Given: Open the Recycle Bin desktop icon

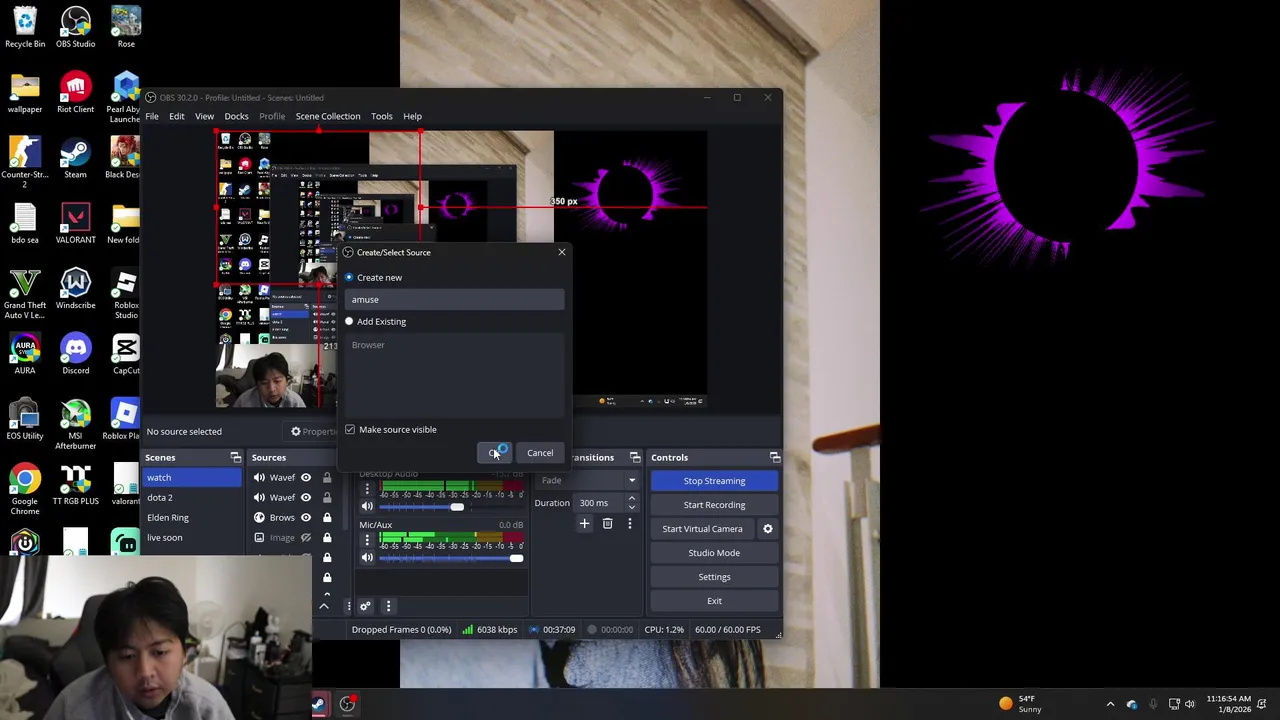Looking at the screenshot, I should (25, 27).
